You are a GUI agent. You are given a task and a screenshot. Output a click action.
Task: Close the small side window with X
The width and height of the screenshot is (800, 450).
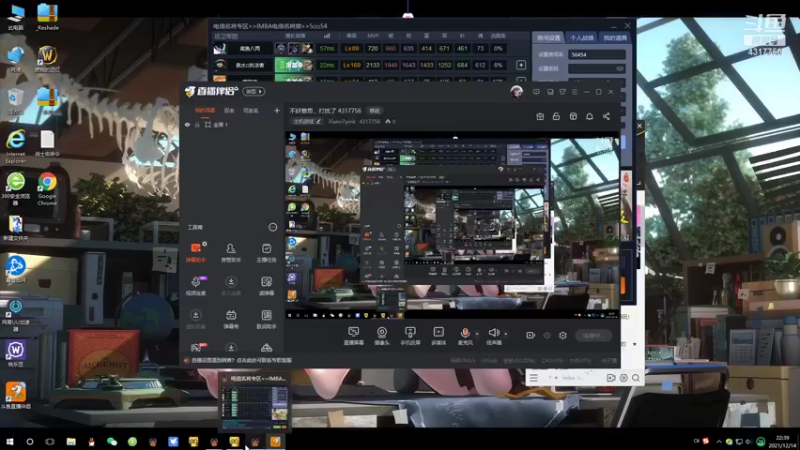click(640, 126)
